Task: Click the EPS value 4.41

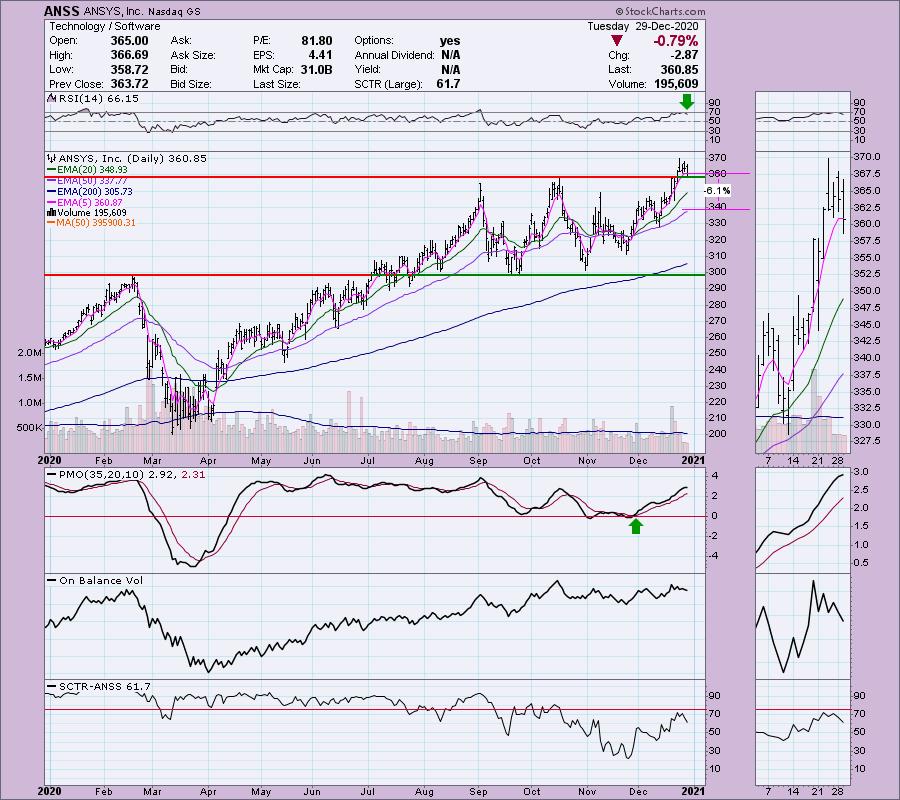Action: tap(321, 55)
